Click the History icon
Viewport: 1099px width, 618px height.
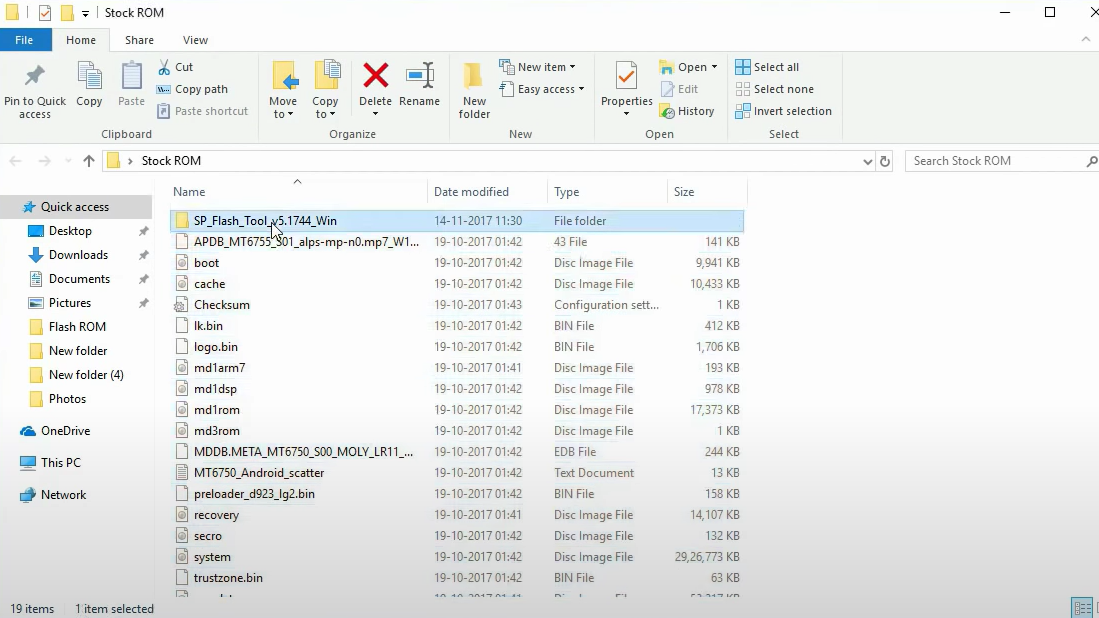[x=687, y=111]
